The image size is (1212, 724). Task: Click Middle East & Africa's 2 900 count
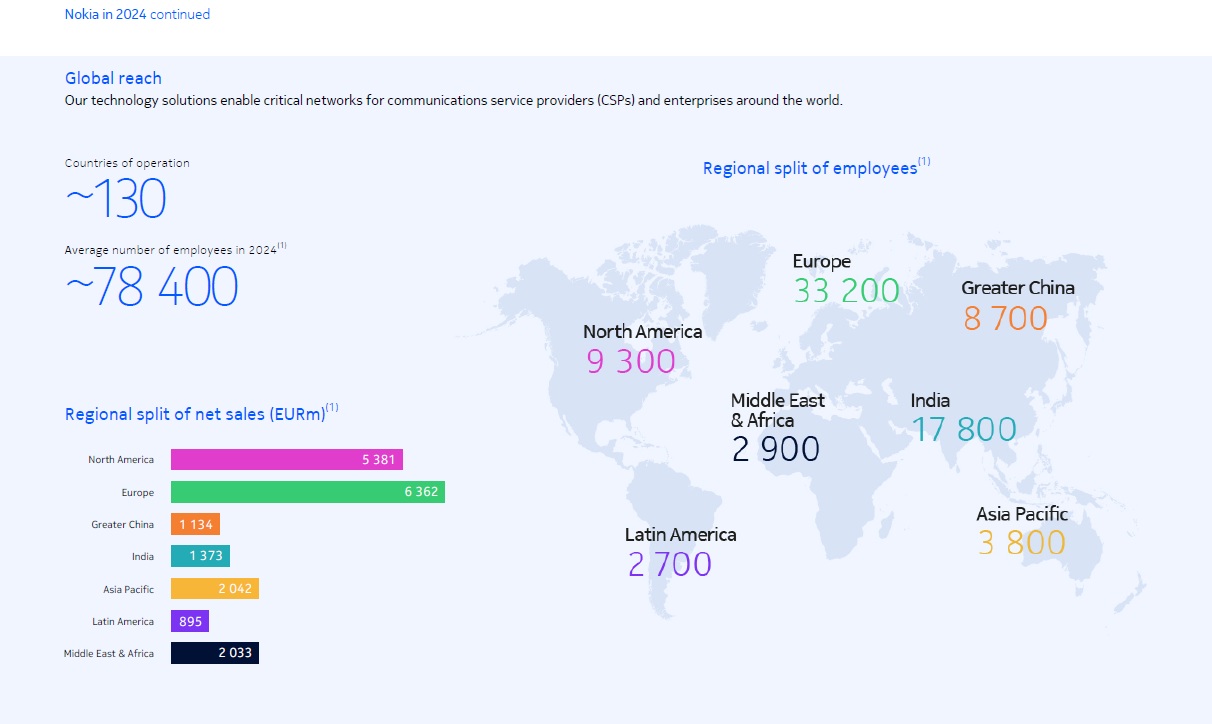[x=775, y=449]
